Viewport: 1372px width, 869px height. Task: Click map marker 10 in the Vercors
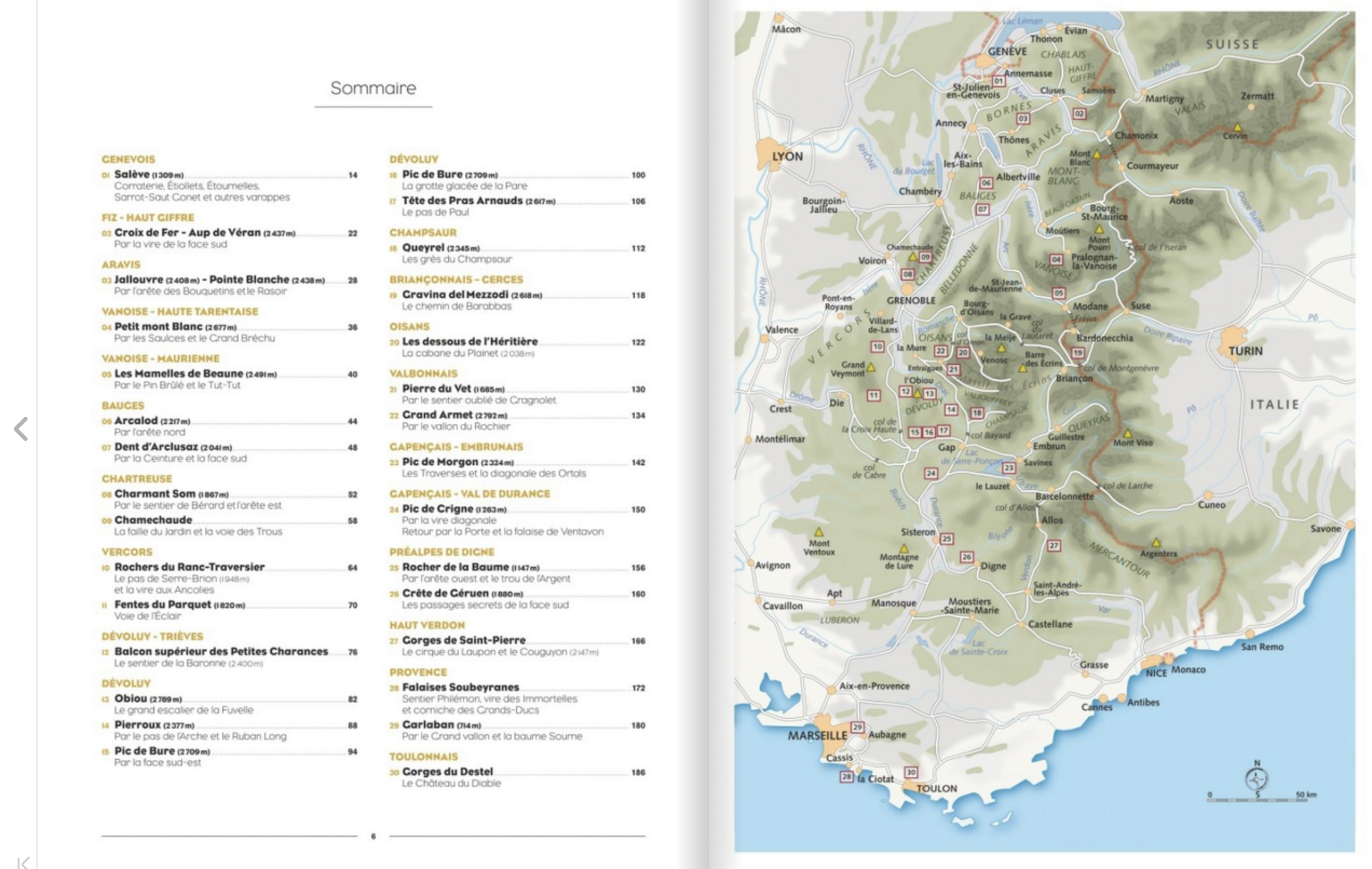[877, 347]
